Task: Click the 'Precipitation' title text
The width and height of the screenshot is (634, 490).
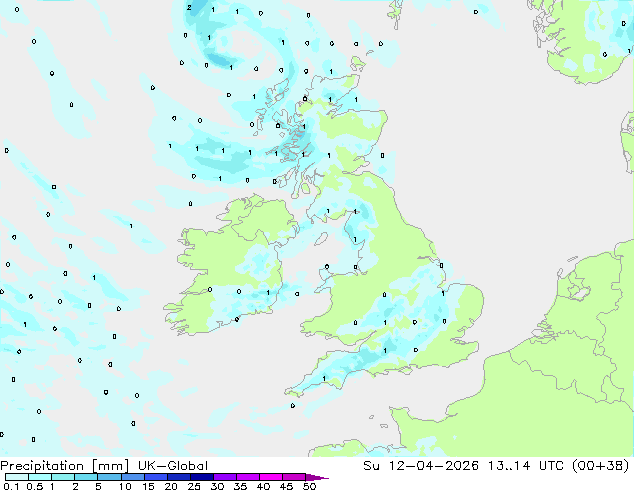Action: (42, 466)
